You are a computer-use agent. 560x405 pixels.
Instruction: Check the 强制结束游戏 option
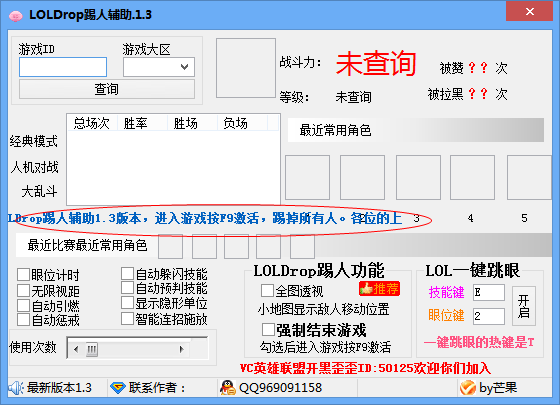pyautogui.click(x=268, y=330)
